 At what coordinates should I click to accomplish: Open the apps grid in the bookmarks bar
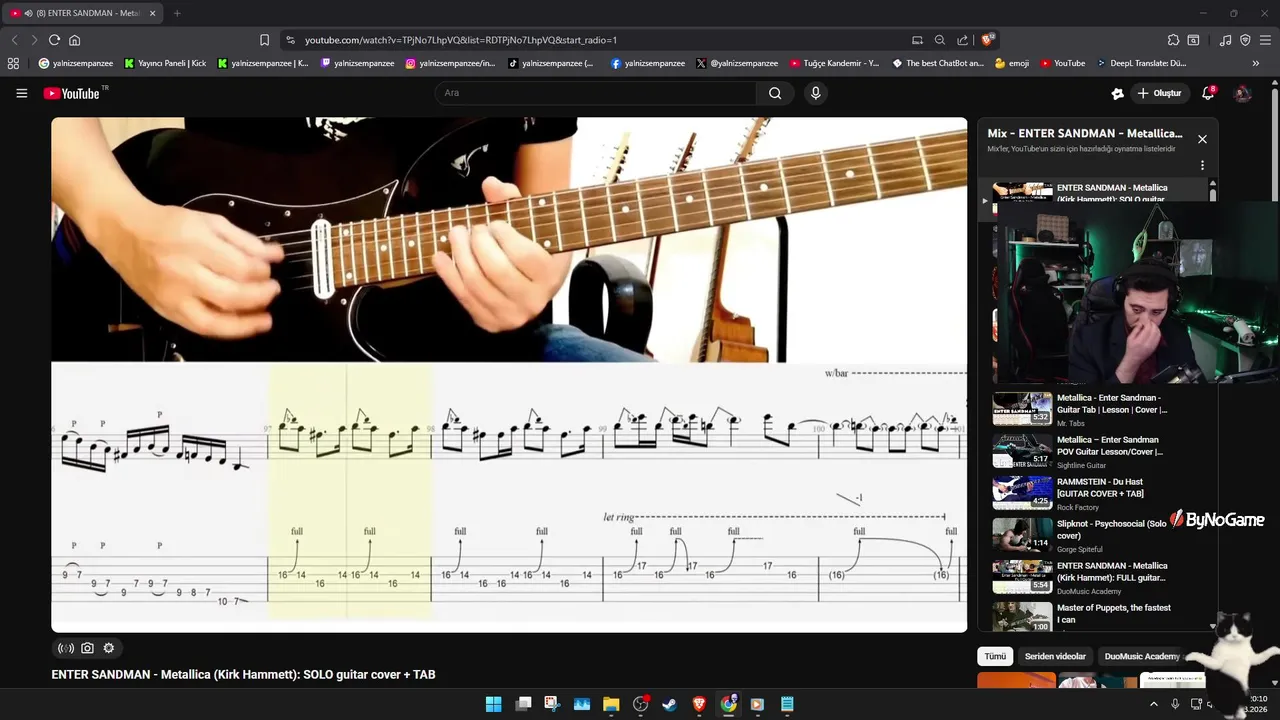13,63
